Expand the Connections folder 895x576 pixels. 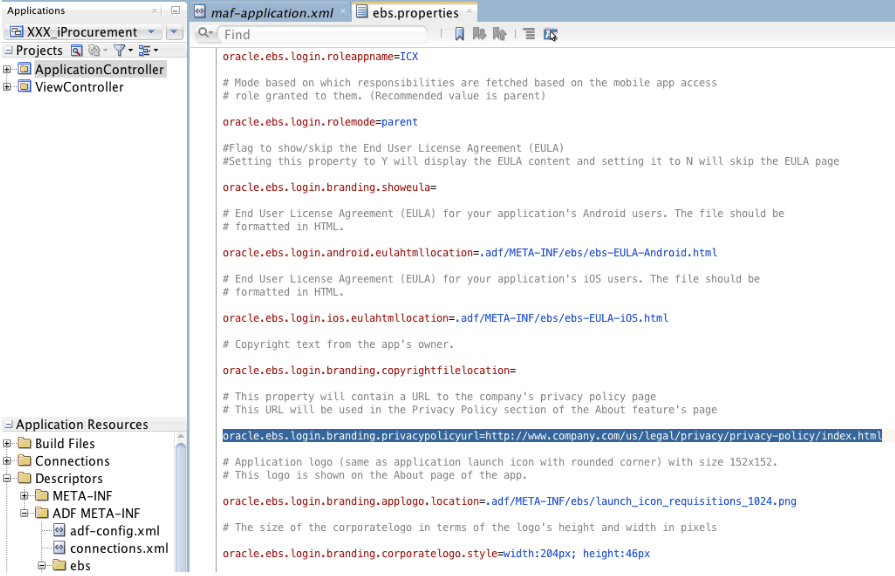pos(7,461)
